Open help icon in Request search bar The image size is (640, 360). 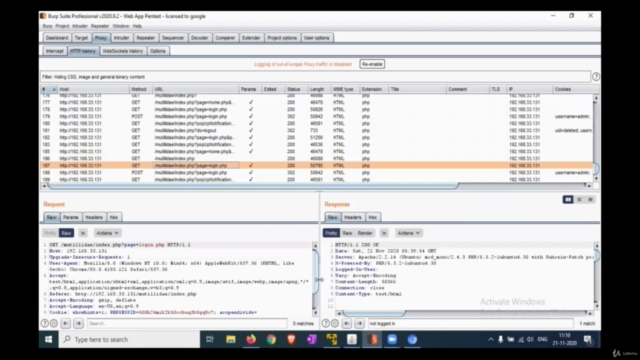[x=45, y=323]
